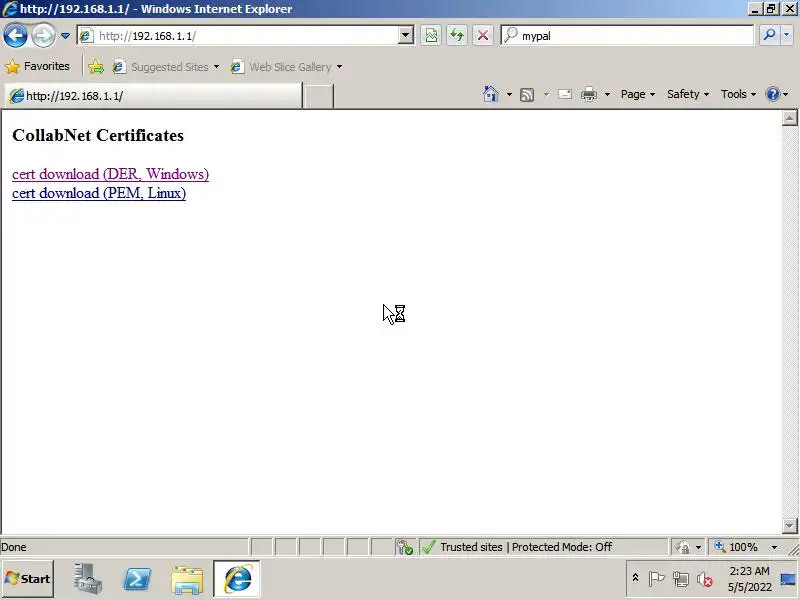Open the recent pages dropdown arrow
The height and width of the screenshot is (600, 800).
65,36
